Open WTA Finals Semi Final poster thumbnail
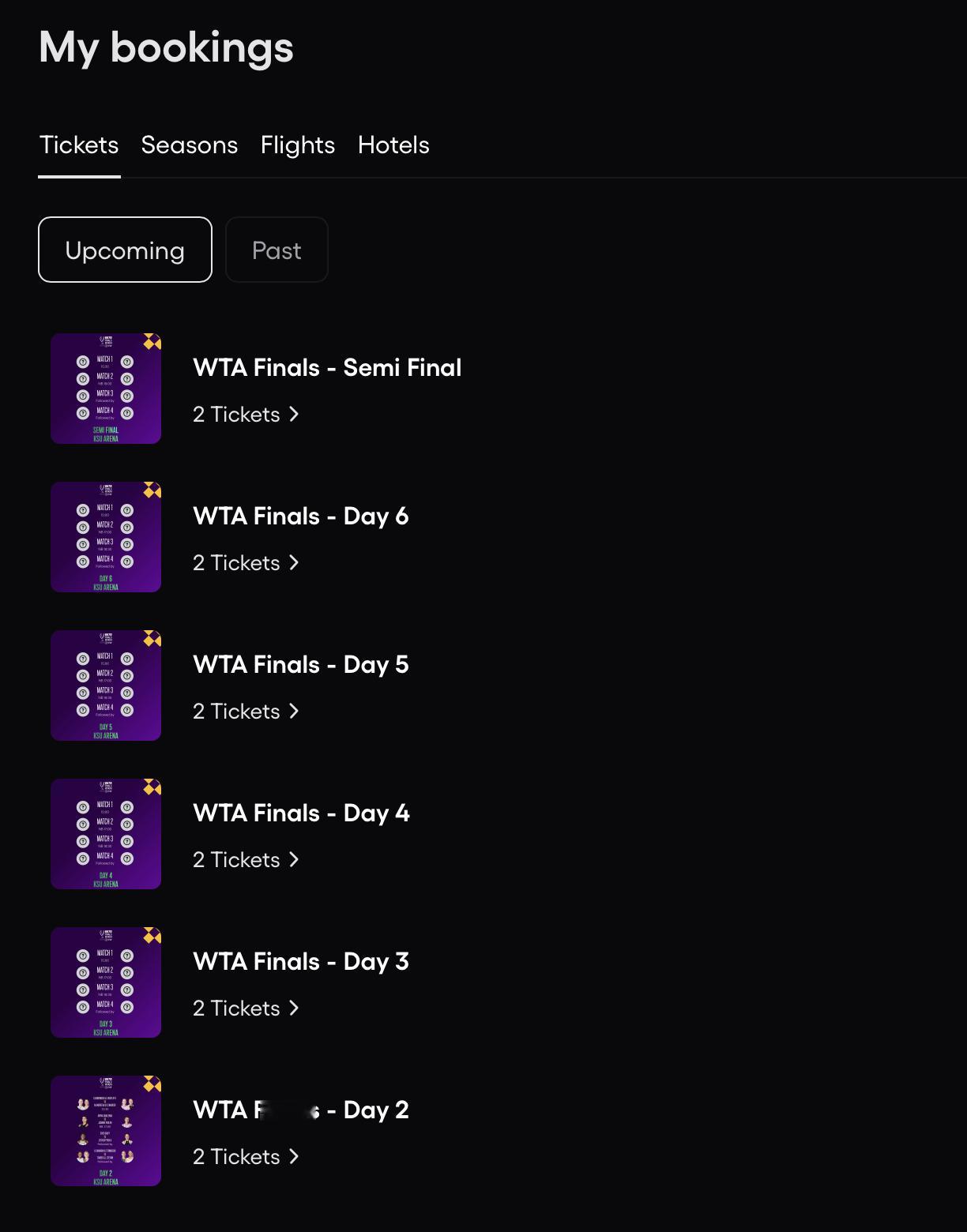Image resolution: width=967 pixels, height=1232 pixels. tap(106, 389)
